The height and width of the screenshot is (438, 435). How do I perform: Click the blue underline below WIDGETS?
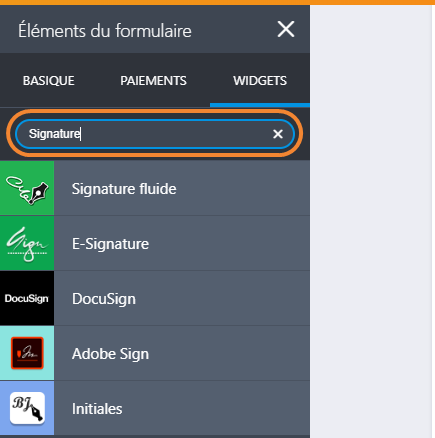(260, 105)
